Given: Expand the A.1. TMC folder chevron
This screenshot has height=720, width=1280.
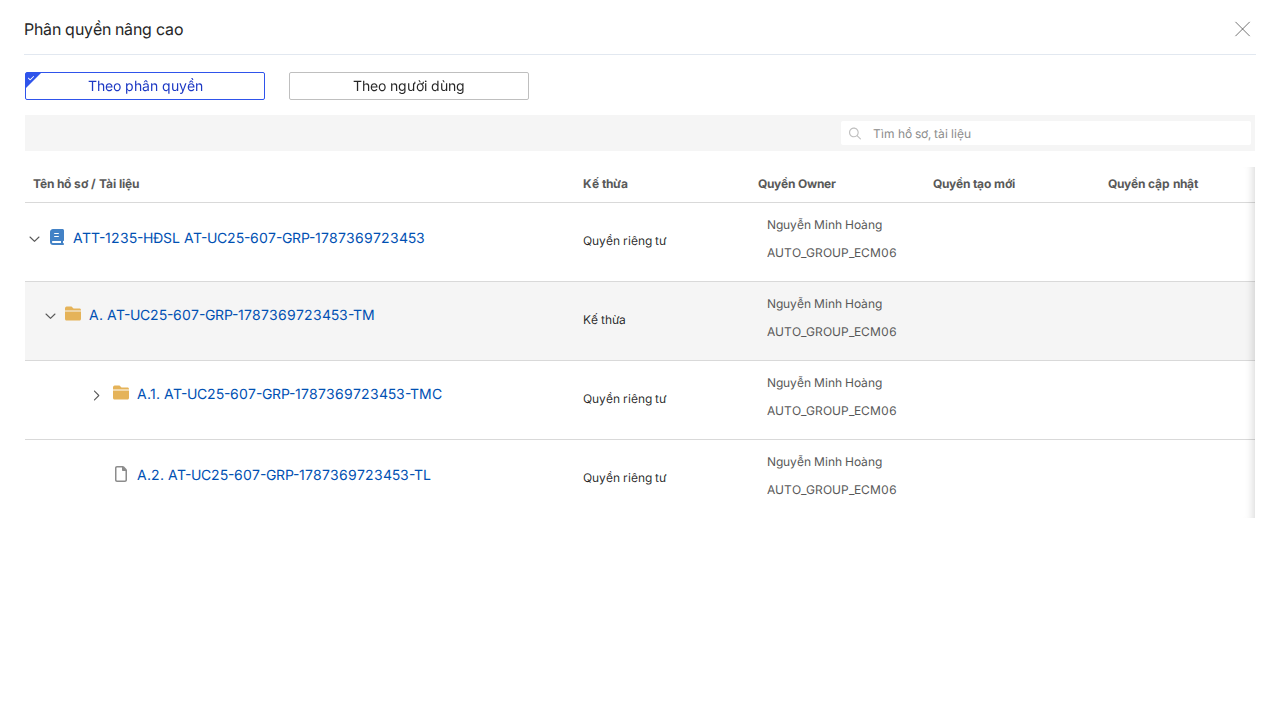Looking at the screenshot, I should click(x=97, y=395).
